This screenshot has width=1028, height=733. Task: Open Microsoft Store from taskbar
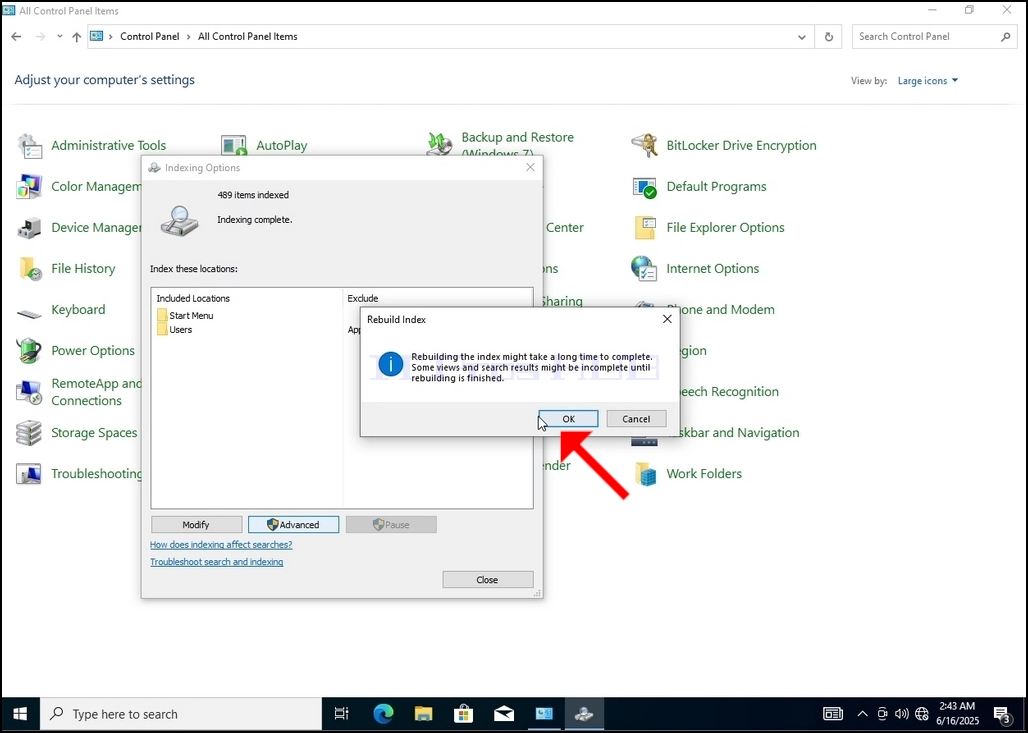point(464,714)
